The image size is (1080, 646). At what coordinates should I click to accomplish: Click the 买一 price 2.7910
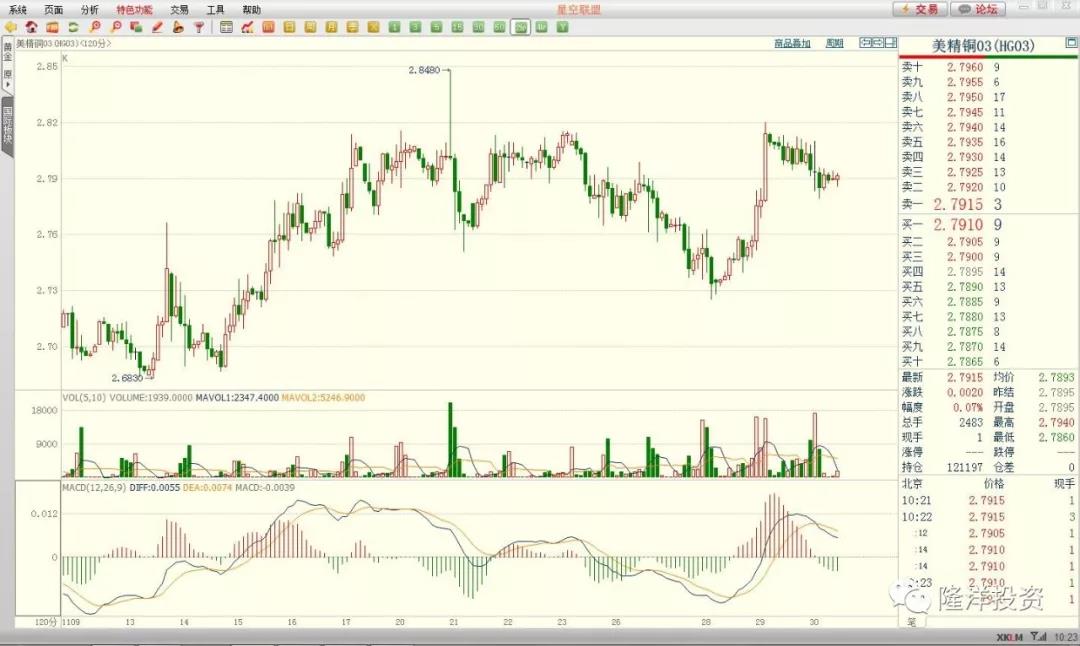click(958, 225)
